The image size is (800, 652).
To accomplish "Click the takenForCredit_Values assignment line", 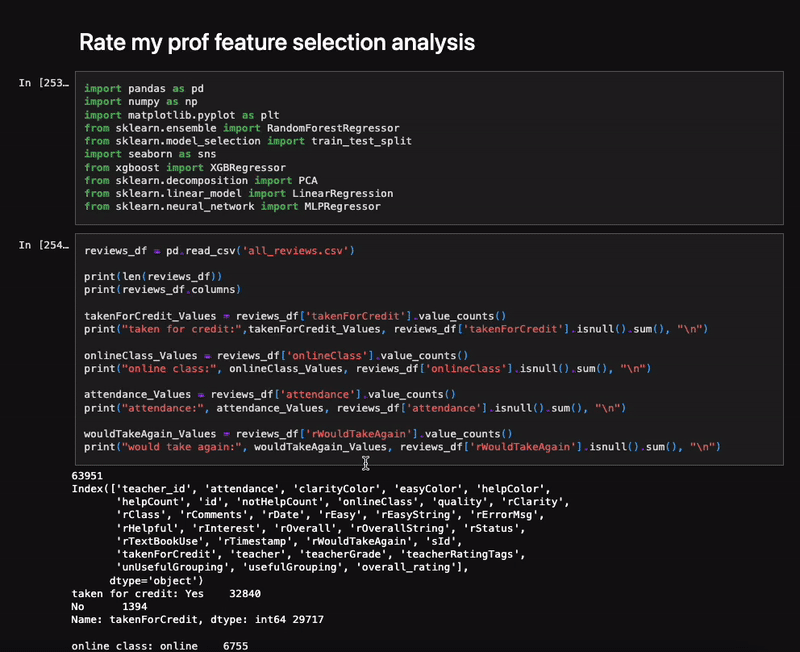I will click(295, 316).
